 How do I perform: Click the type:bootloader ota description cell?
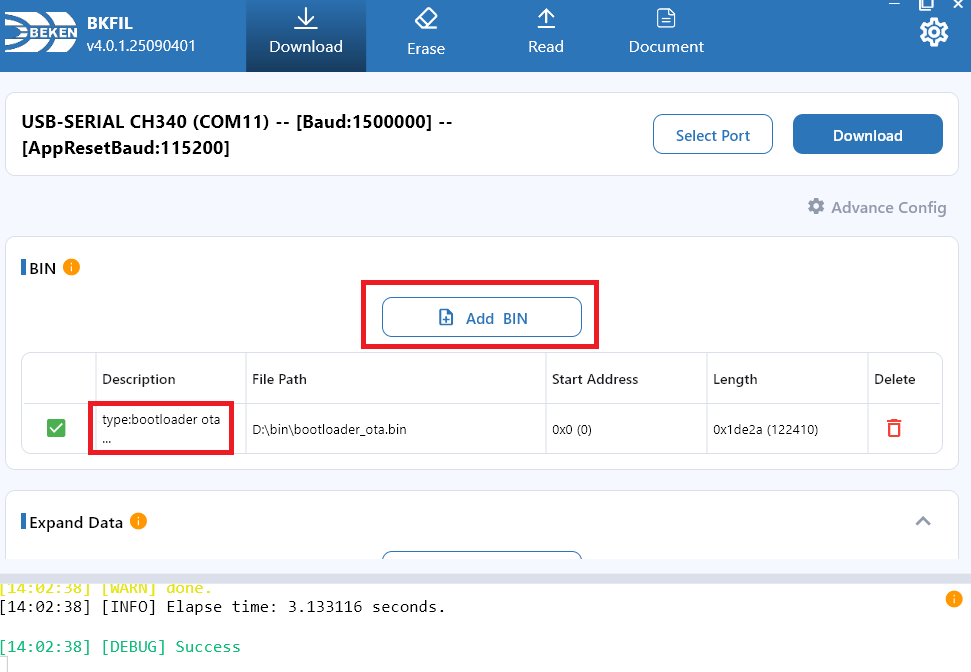[x=161, y=427]
